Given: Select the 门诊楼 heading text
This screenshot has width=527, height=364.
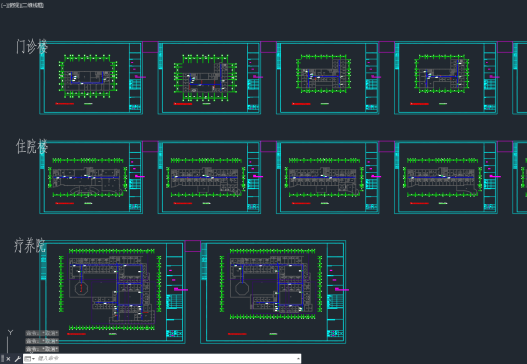Looking at the screenshot, I should pos(32,46).
